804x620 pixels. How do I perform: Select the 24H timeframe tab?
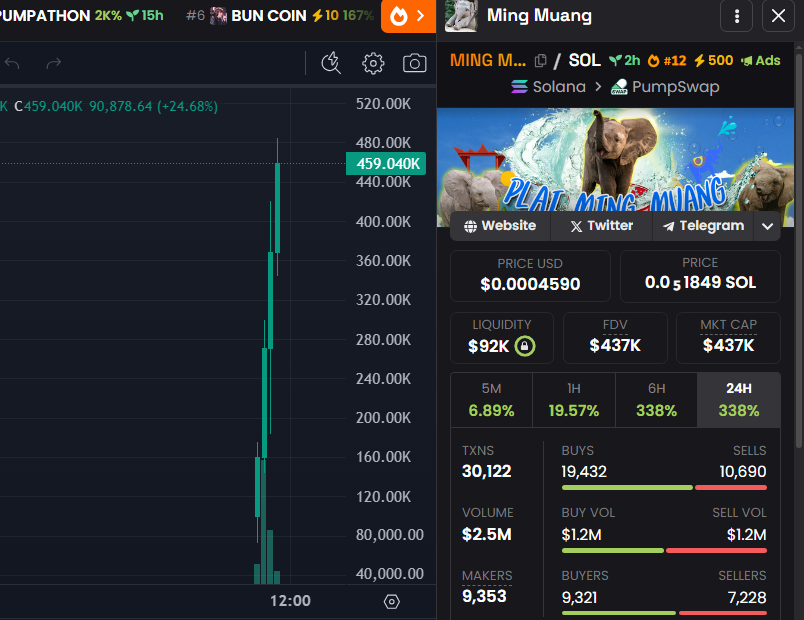click(739, 400)
